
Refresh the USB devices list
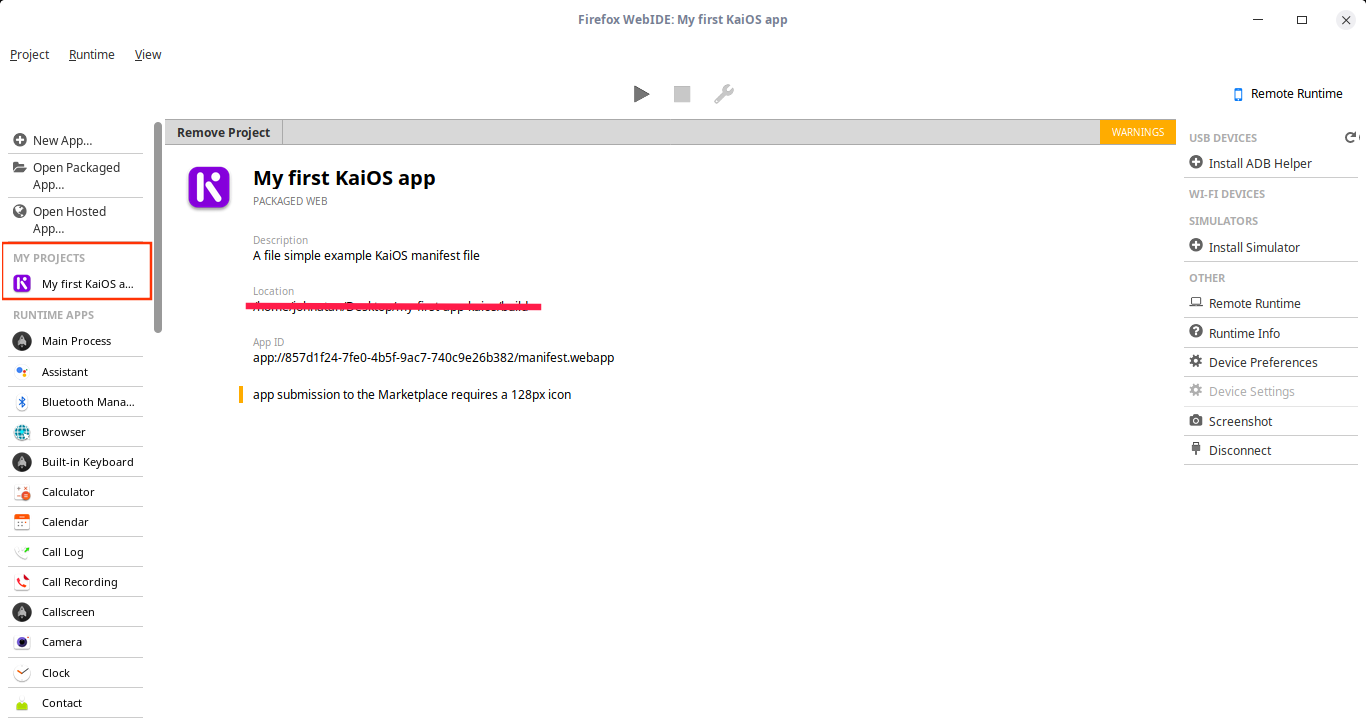(x=1350, y=138)
